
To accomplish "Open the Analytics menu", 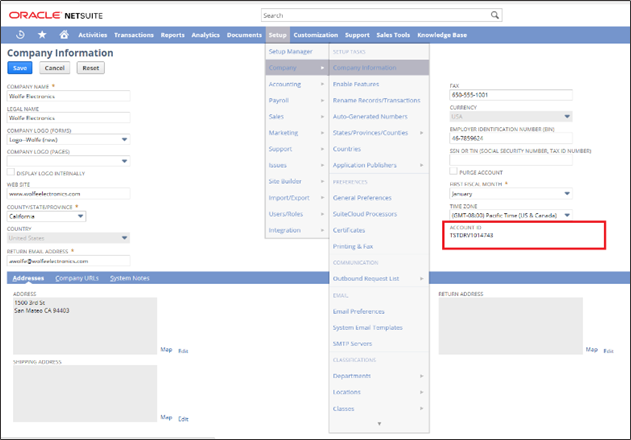I will click(205, 35).
